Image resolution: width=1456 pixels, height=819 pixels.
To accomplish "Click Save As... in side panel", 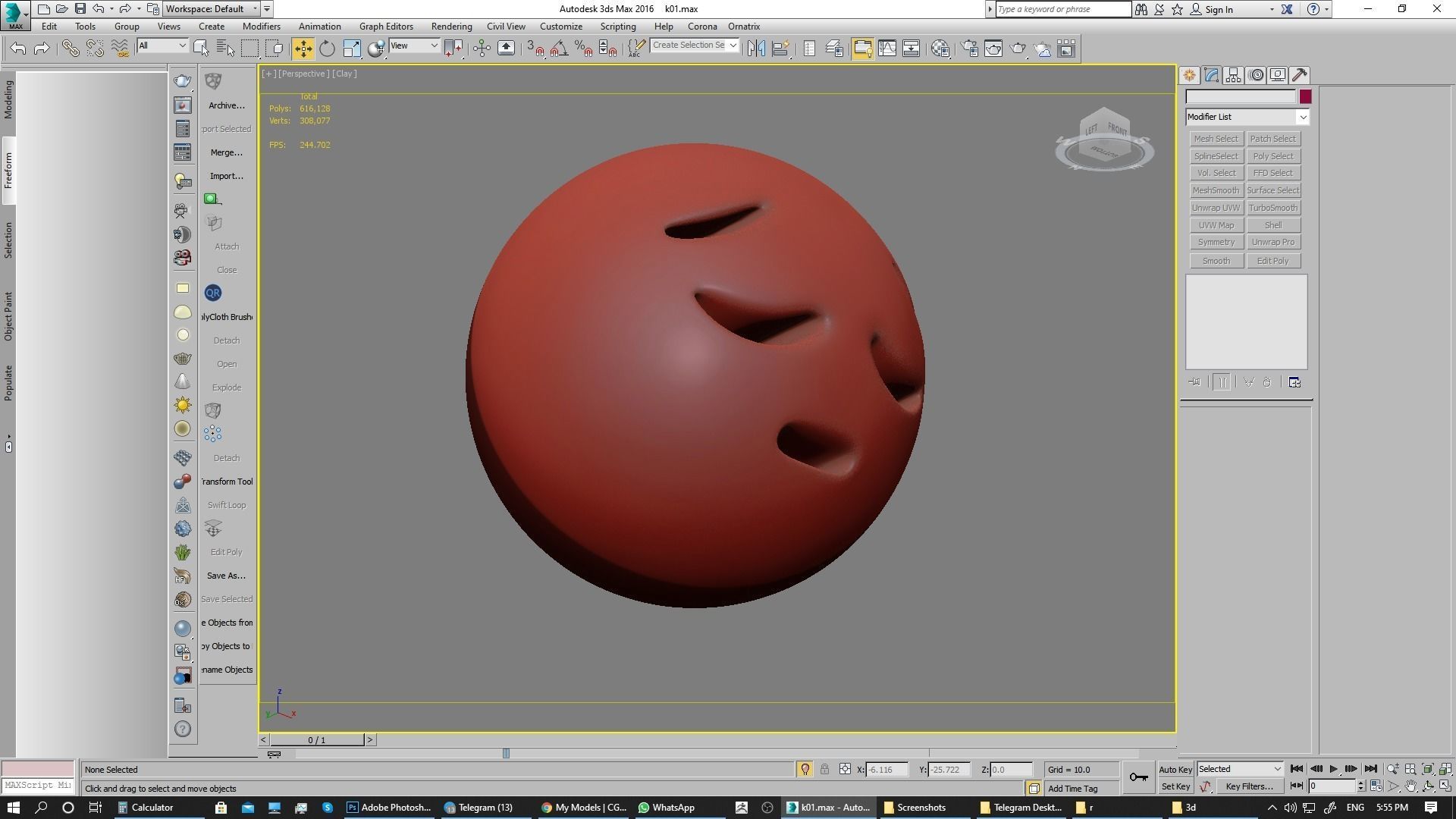I will 226,576.
